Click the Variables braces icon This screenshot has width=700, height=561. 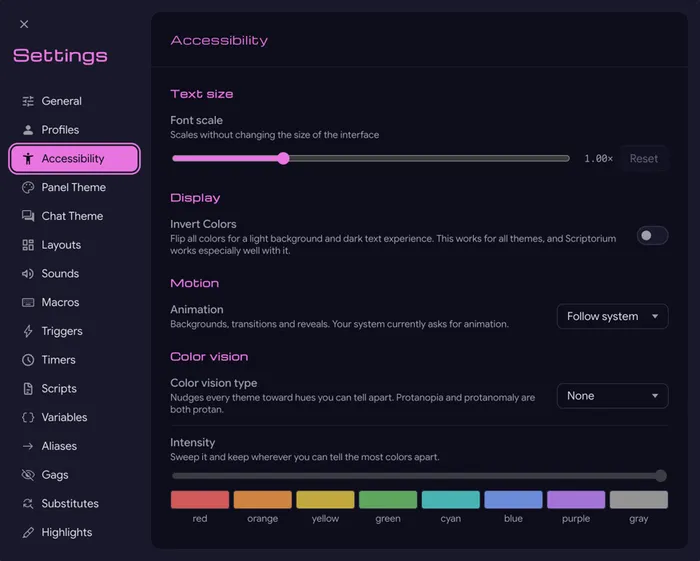coord(28,417)
